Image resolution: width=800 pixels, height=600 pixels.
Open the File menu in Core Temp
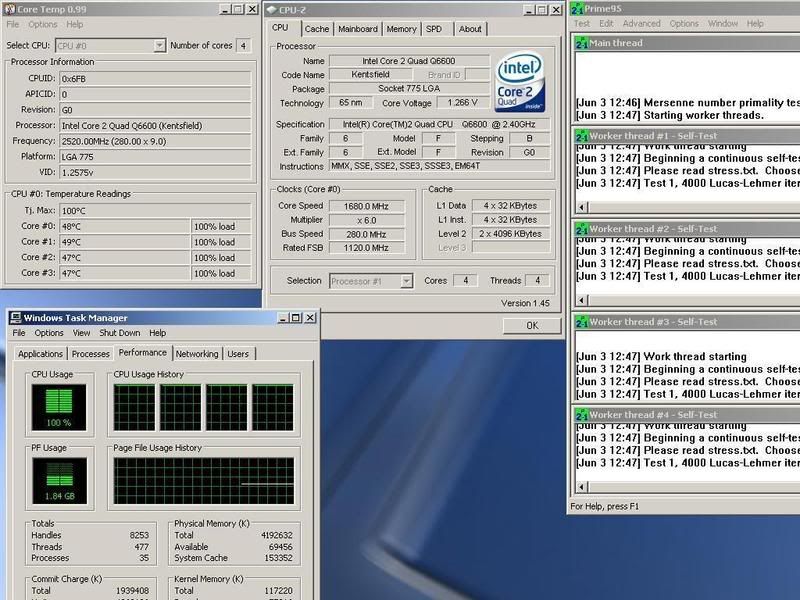coord(13,24)
